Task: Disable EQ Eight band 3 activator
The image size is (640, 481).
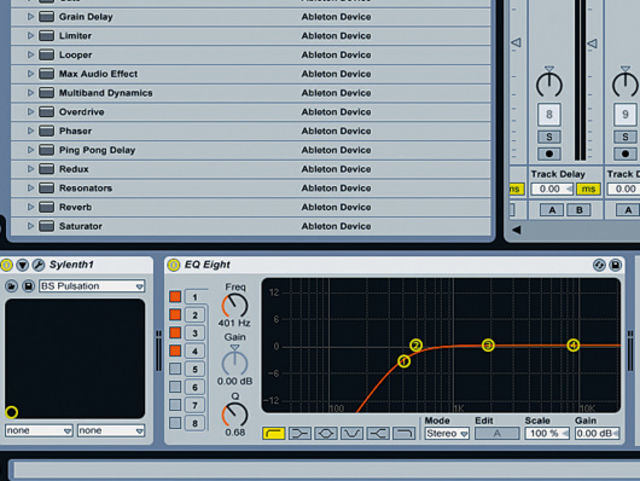Action: click(176, 332)
